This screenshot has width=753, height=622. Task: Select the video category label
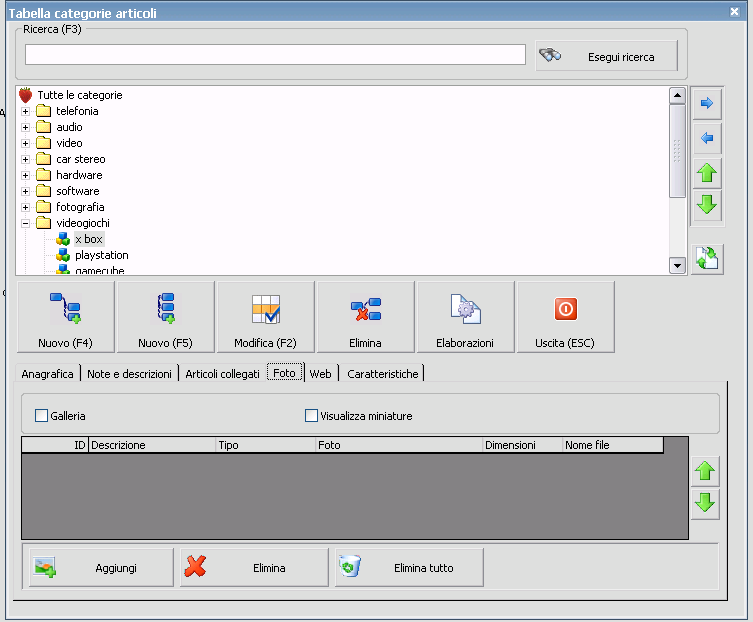[x=69, y=143]
